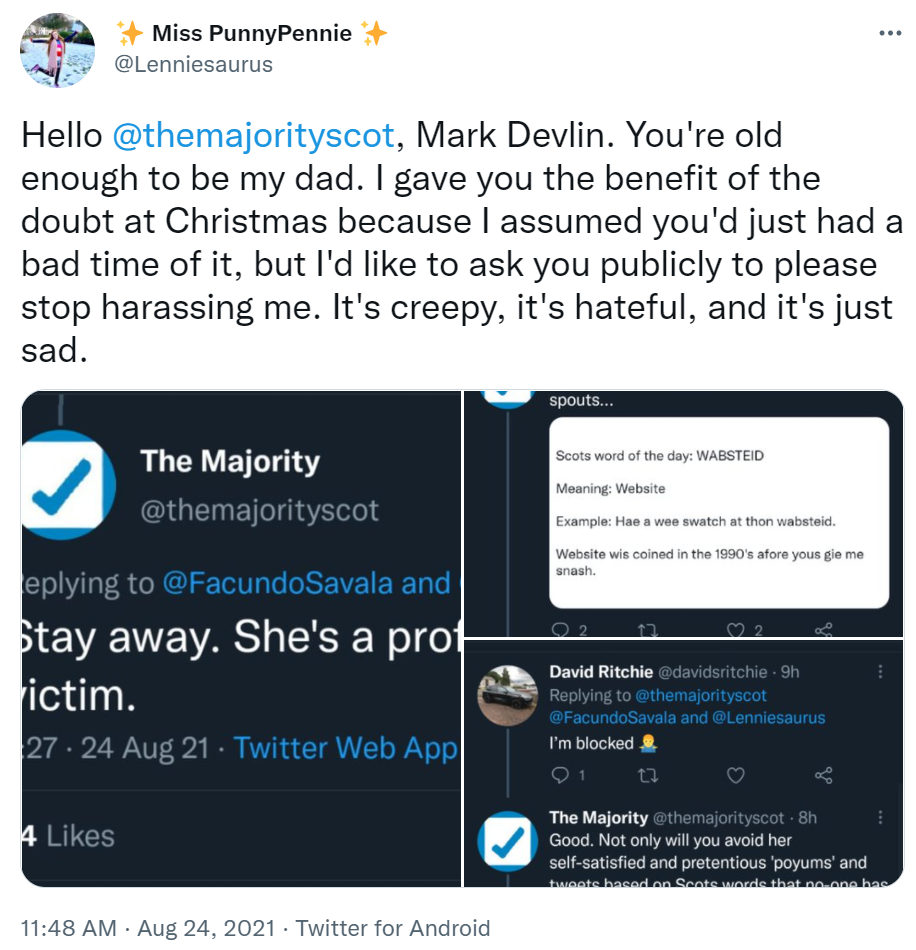Open the tweet's three-dot more options menu

(x=889, y=33)
